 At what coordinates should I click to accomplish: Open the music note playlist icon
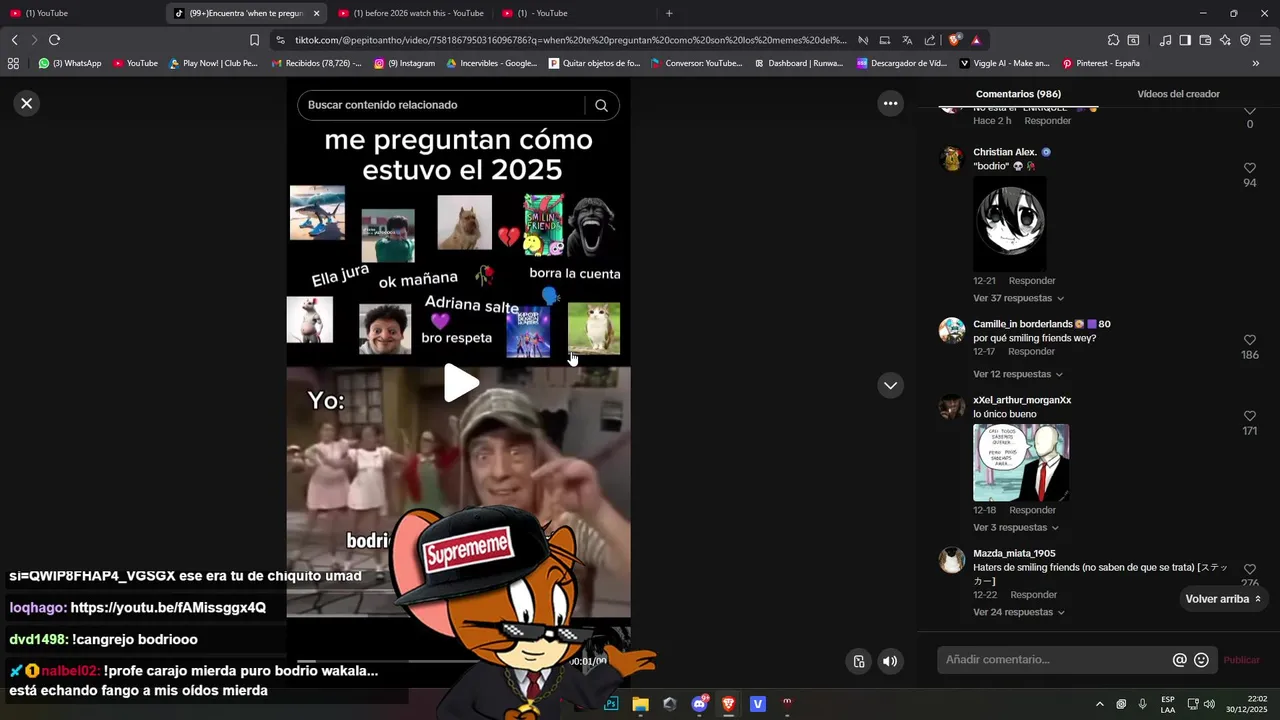[x=1165, y=40]
